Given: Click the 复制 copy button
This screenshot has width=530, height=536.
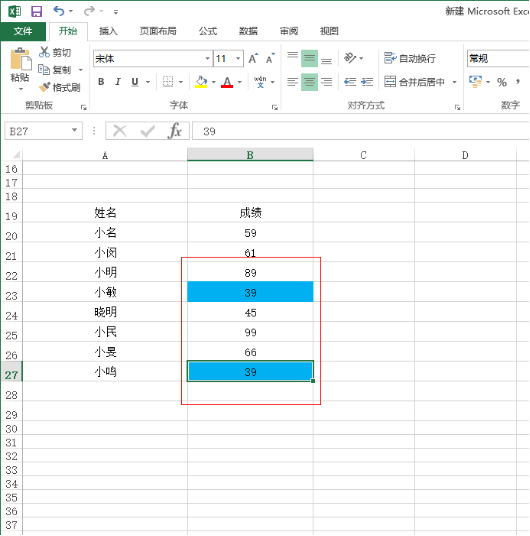Looking at the screenshot, I should [x=55, y=70].
